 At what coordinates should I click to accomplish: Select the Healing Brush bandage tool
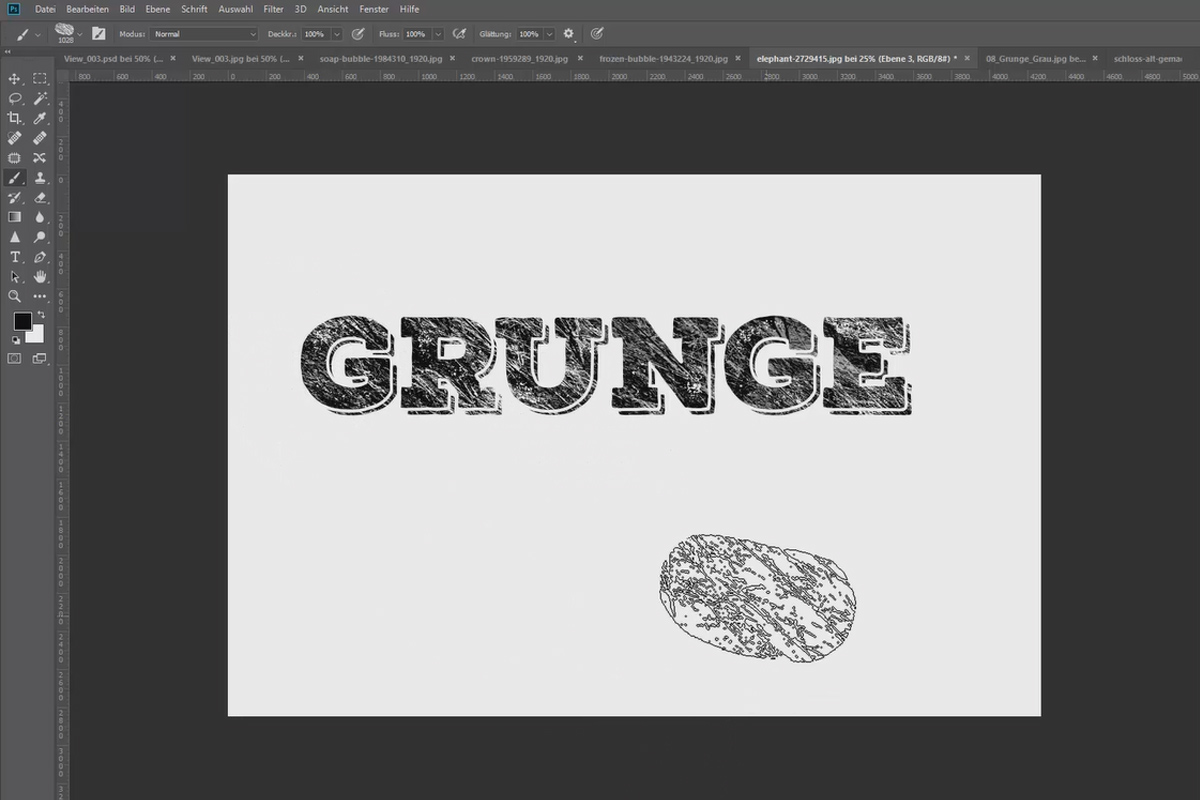click(40, 138)
